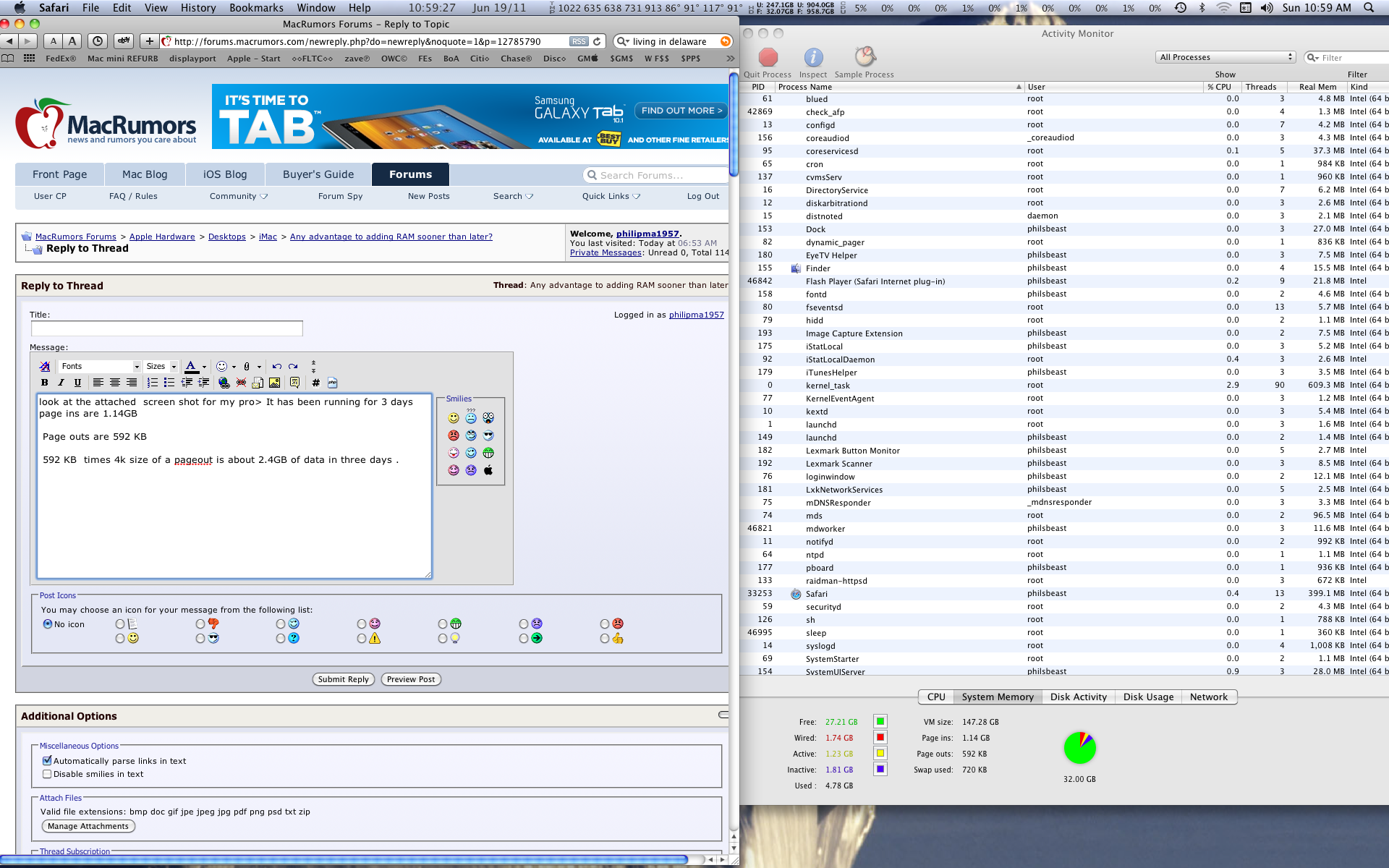
Task: Click the Log Out link
Action: point(703,196)
